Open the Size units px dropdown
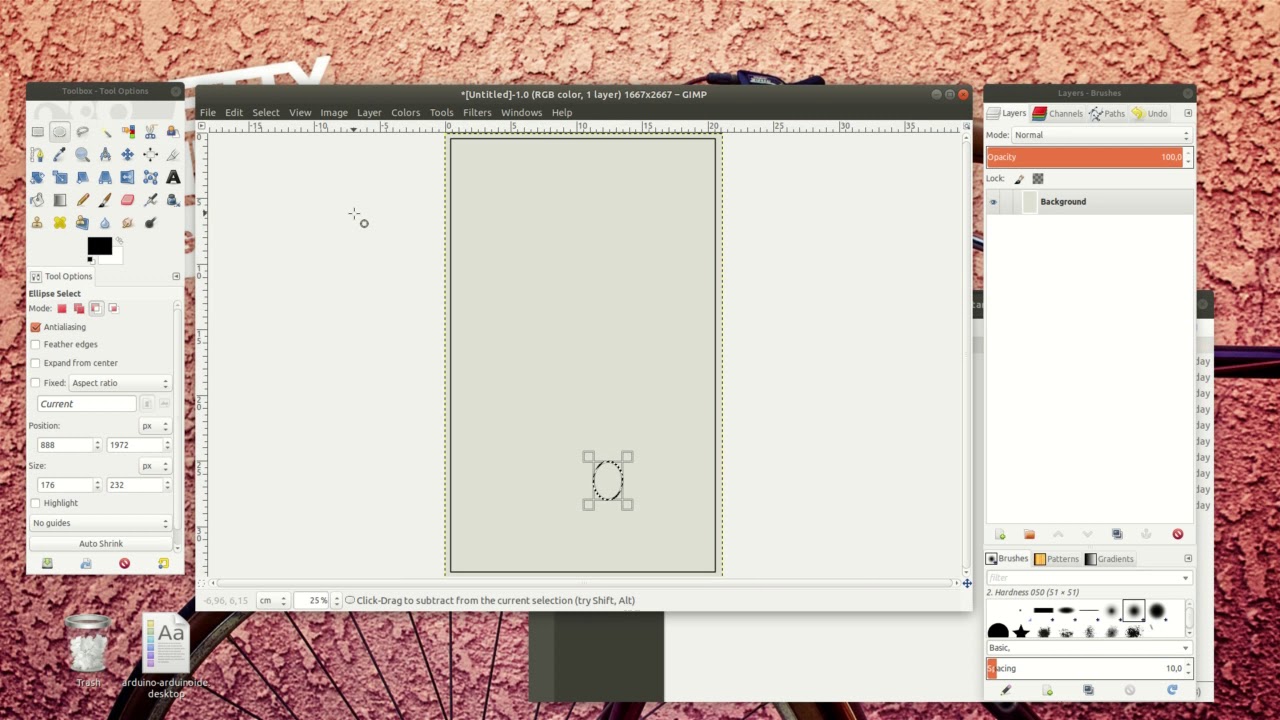 (x=155, y=466)
